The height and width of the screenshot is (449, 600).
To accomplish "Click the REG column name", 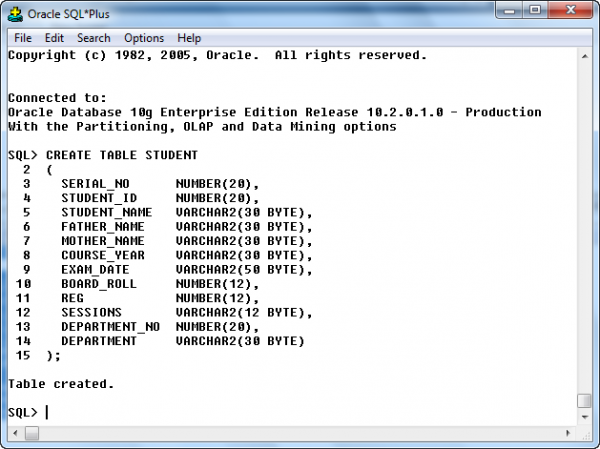I will (x=72, y=298).
